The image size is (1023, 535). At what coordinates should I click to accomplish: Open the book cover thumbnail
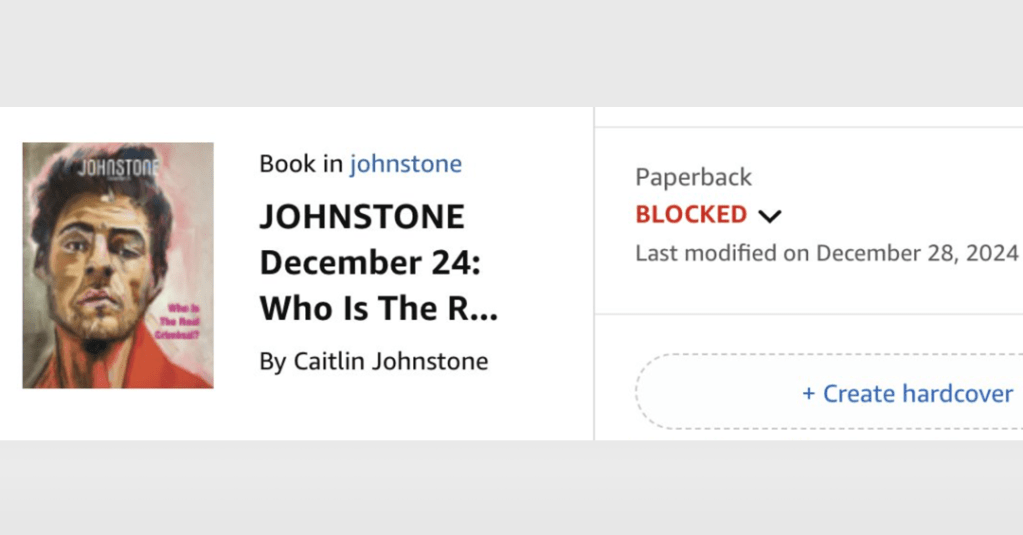[x=118, y=265]
